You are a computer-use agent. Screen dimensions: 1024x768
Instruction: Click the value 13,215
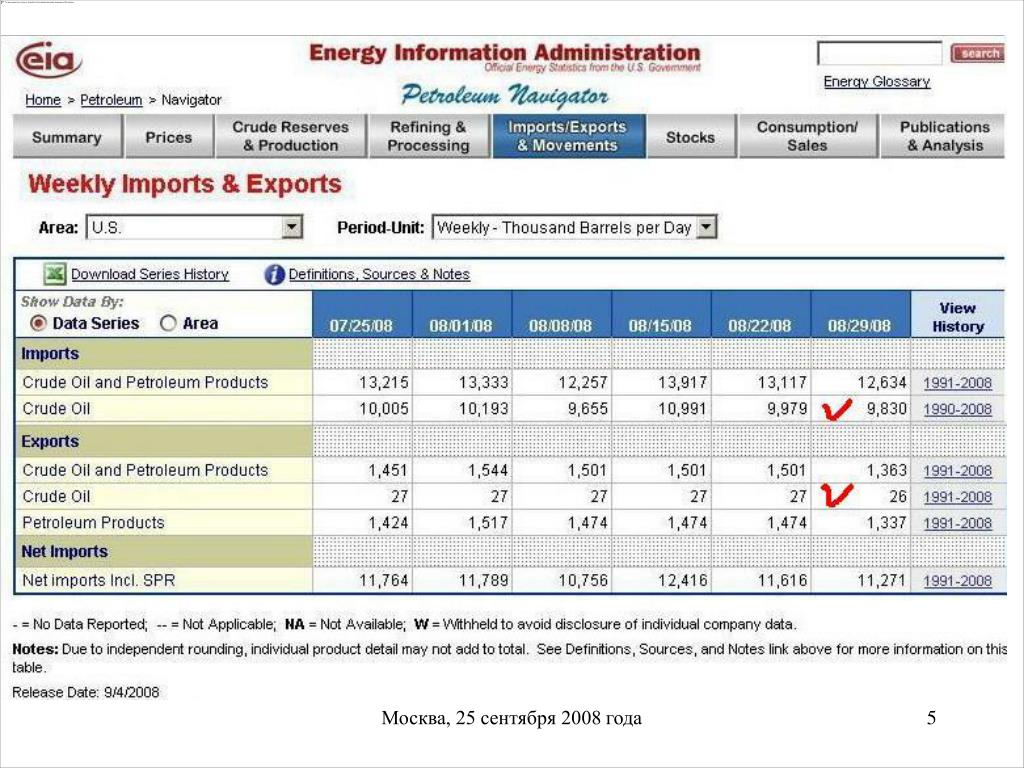click(384, 382)
